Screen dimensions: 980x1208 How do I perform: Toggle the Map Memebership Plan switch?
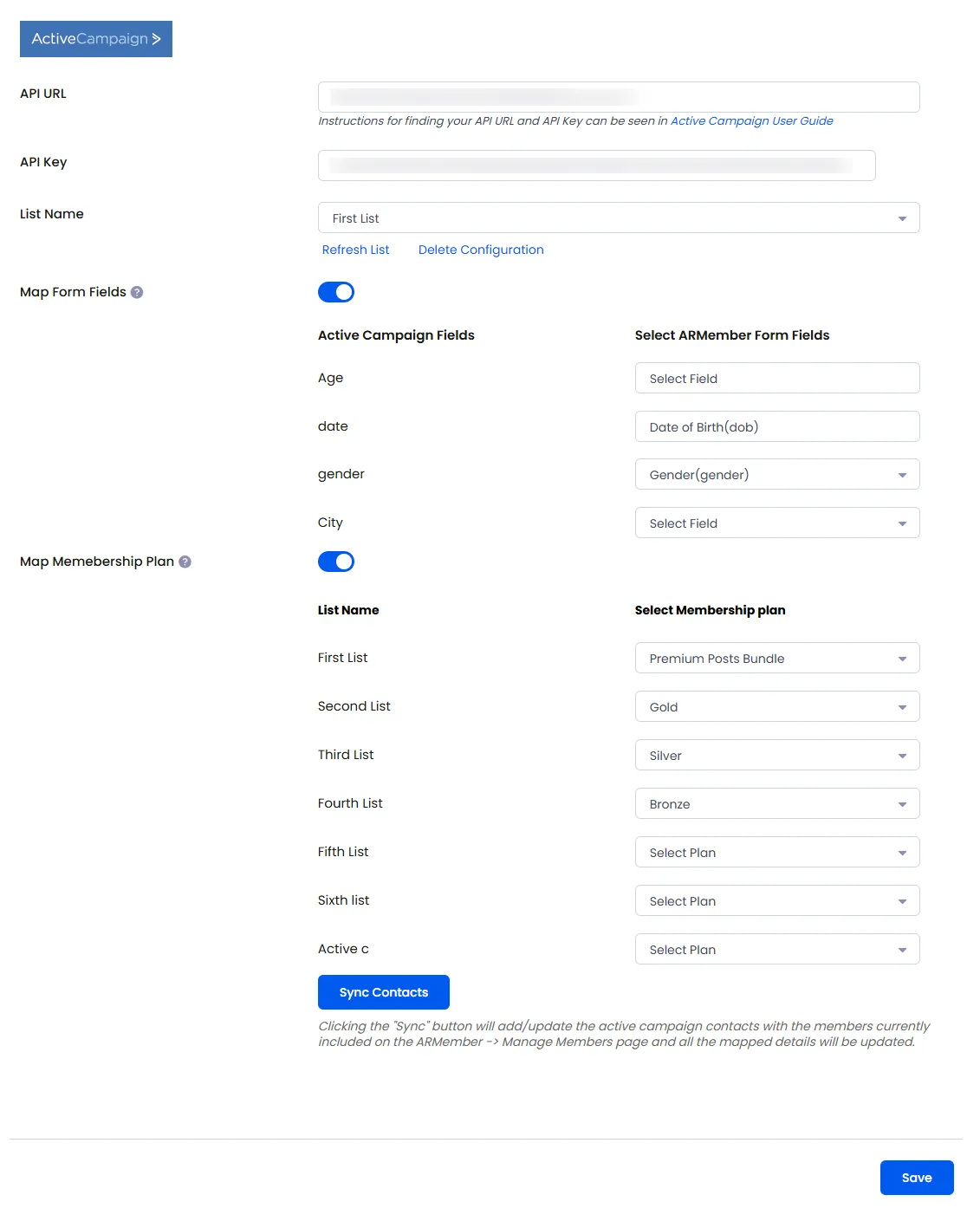tap(336, 562)
